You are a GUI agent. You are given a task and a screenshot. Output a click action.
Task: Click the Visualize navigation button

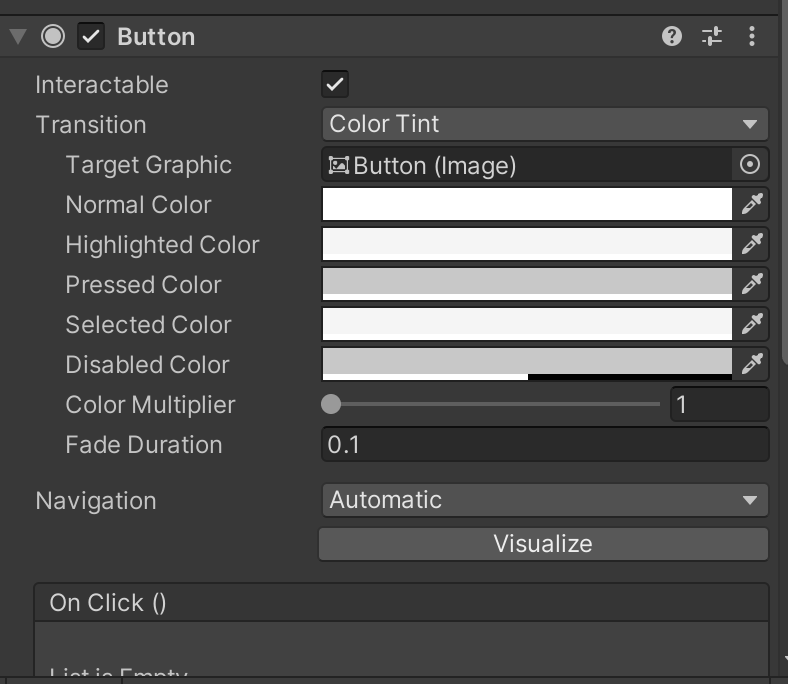point(543,544)
